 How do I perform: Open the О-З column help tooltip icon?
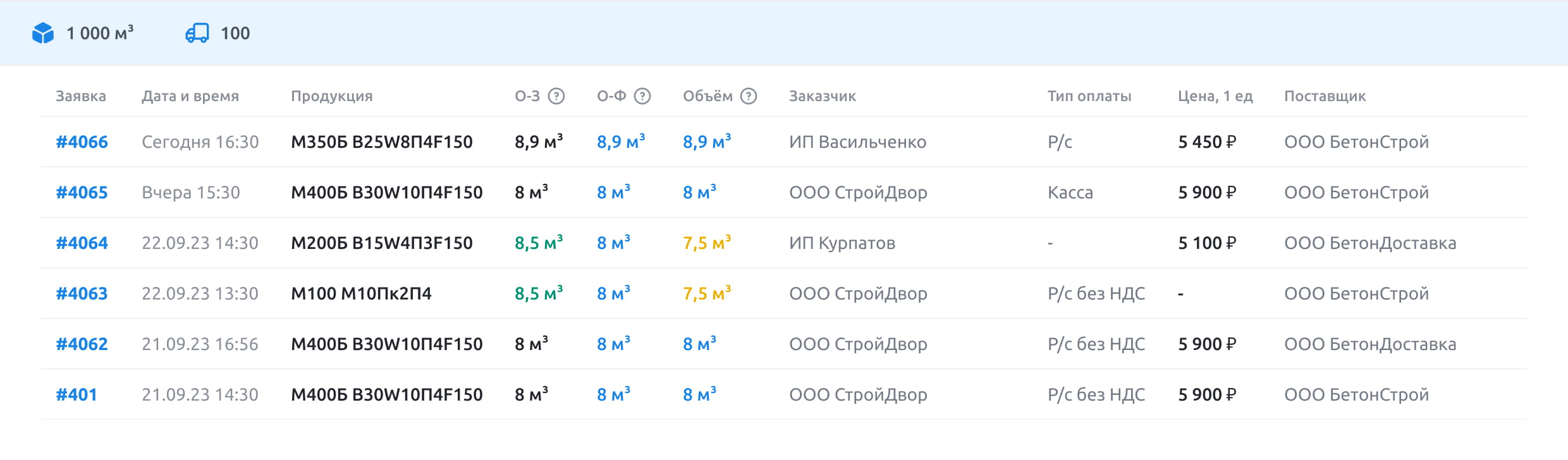(x=555, y=96)
